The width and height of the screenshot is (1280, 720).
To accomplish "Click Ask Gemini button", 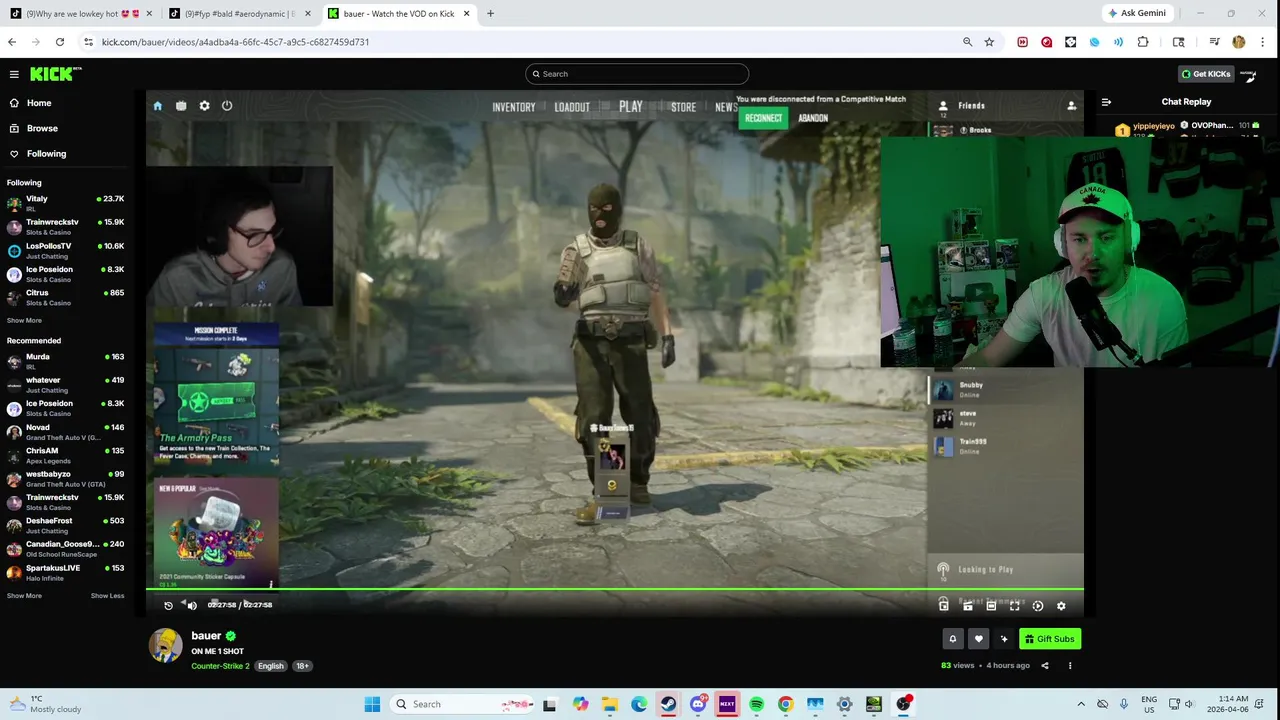I will pos(1137,14).
